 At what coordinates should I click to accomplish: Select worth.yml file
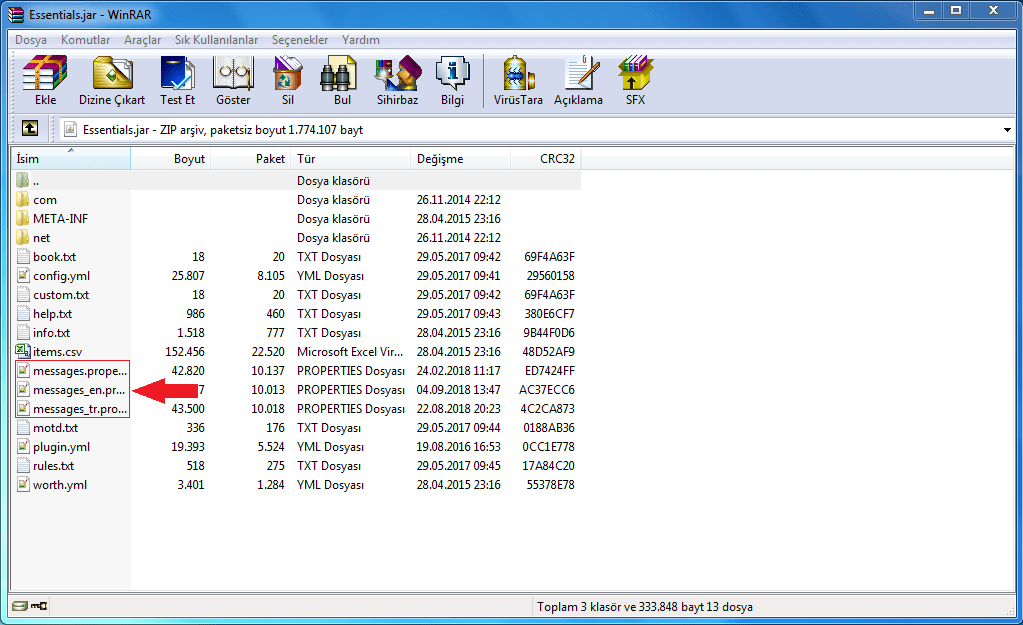59,485
